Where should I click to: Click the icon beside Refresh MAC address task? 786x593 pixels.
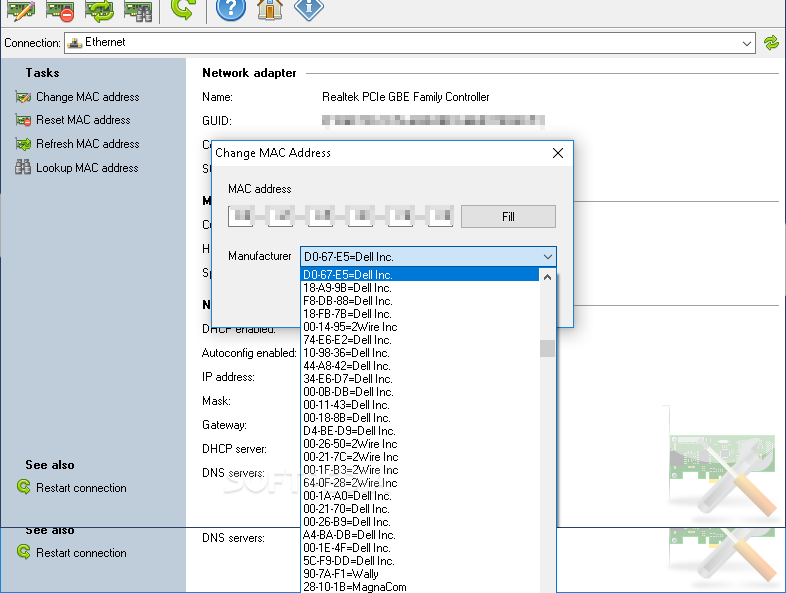23,144
